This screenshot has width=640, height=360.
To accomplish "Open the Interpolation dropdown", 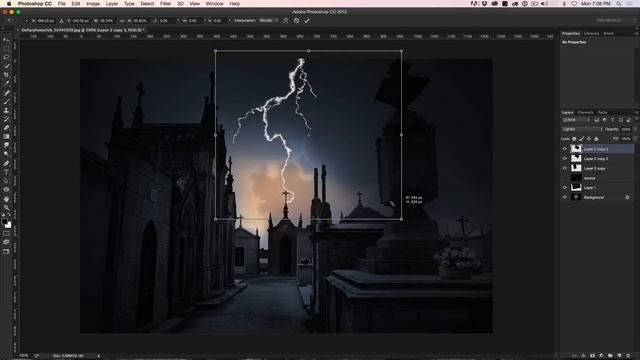I will (268, 20).
